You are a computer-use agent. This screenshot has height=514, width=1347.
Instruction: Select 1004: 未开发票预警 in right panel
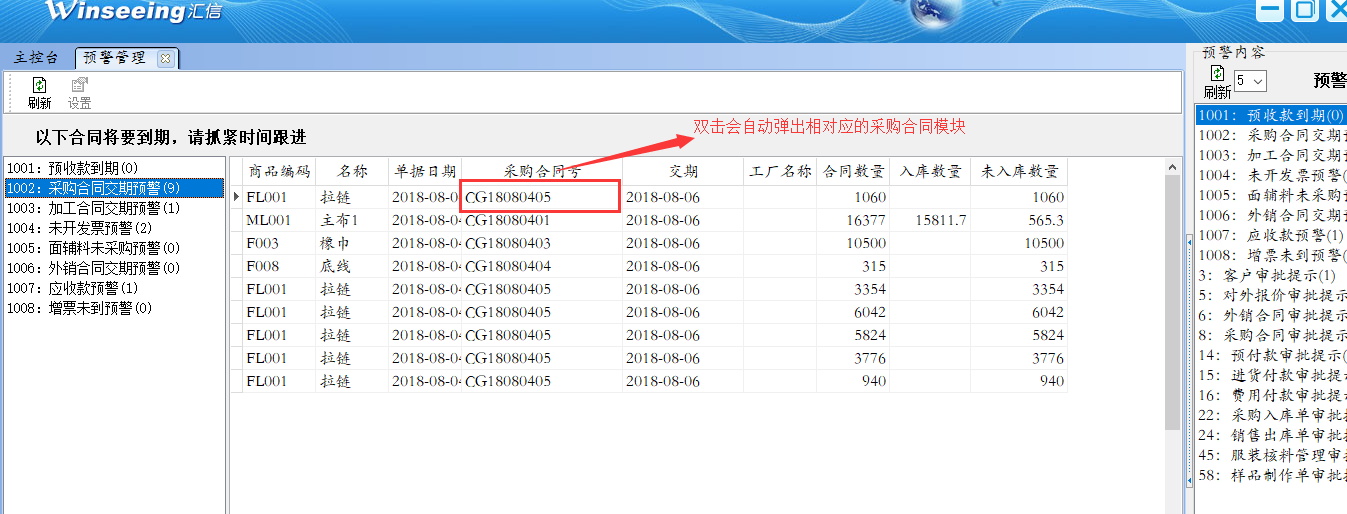(x=1271, y=175)
